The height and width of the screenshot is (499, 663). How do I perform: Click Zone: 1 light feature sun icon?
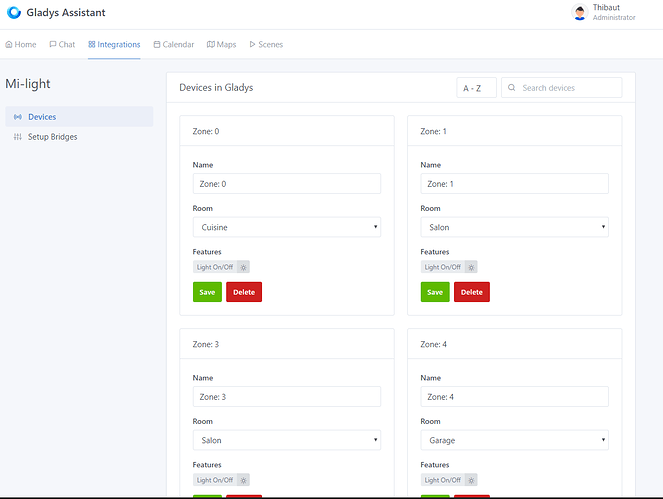pyautogui.click(x=471, y=267)
